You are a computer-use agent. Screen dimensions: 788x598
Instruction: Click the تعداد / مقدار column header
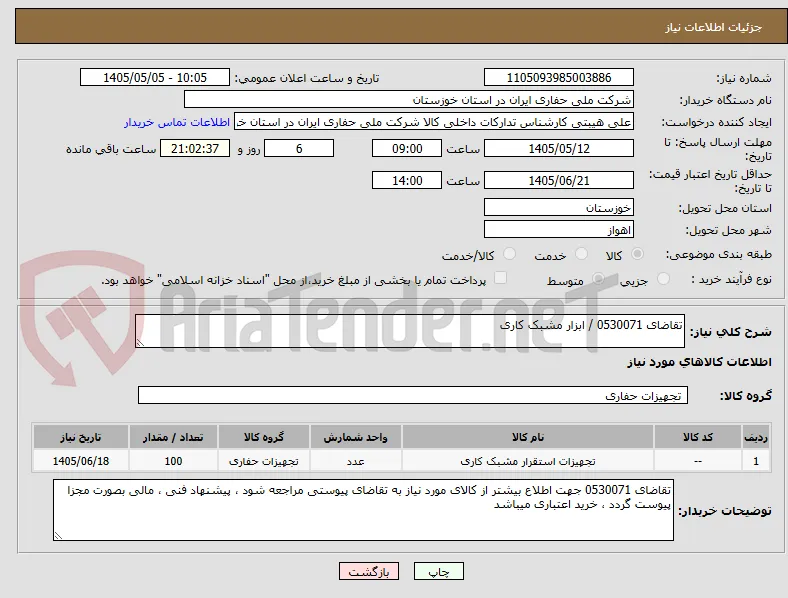[x=173, y=437]
